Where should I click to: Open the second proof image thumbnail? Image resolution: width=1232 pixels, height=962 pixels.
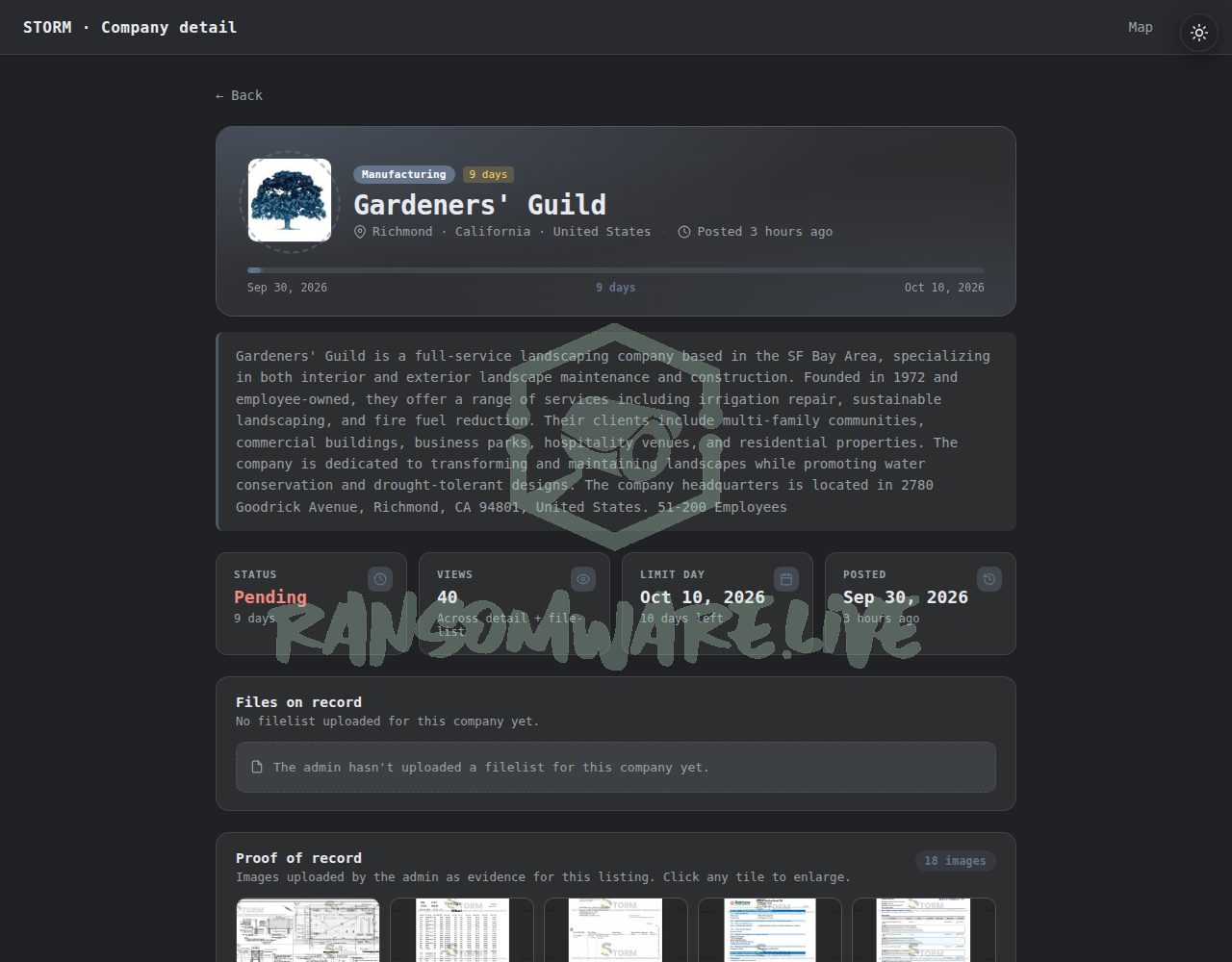tap(462, 930)
